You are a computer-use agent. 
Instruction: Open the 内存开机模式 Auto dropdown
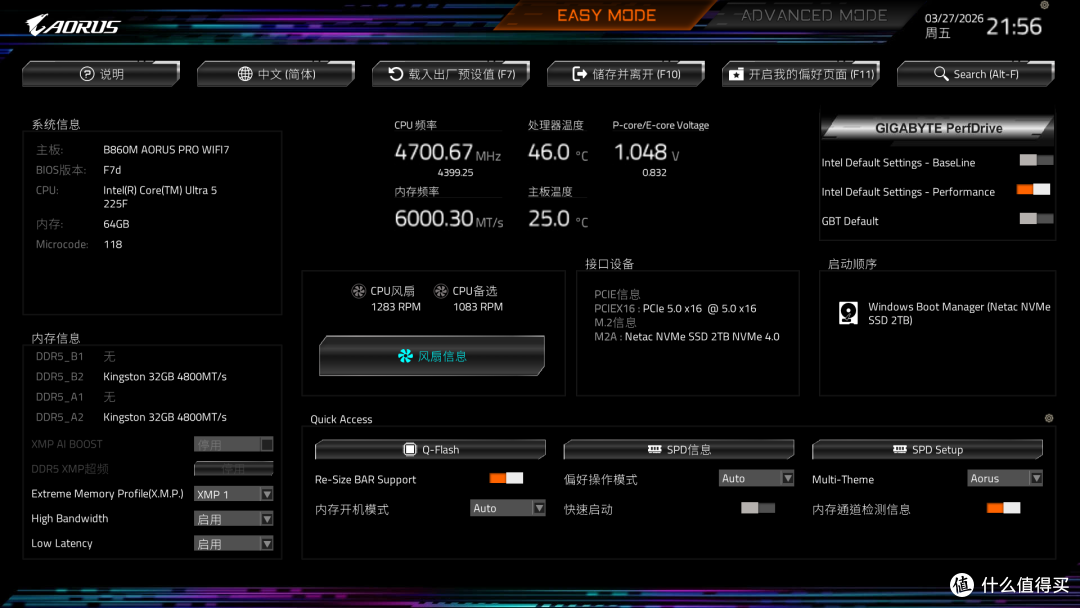[508, 508]
